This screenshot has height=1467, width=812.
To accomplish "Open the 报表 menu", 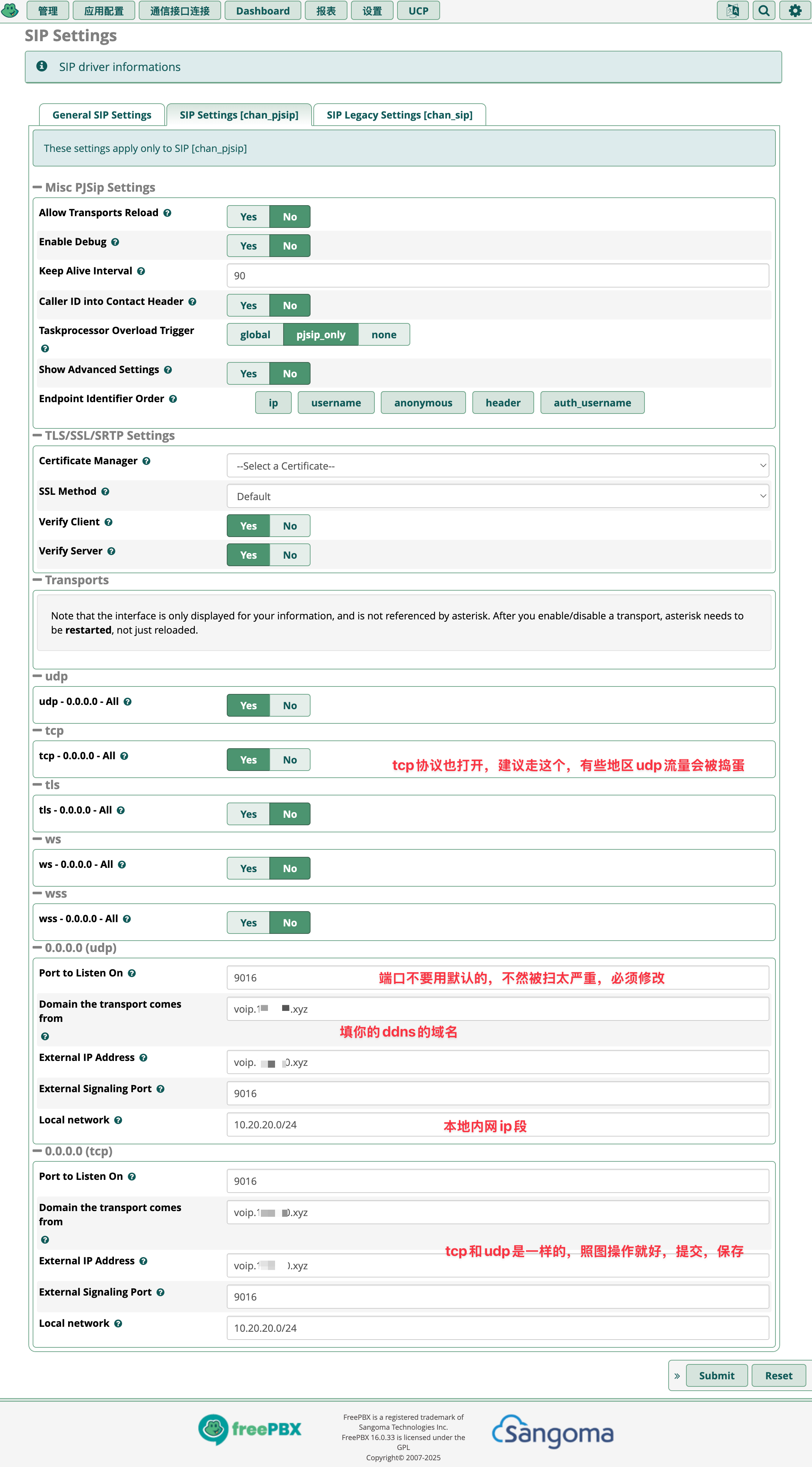I will click(x=326, y=11).
